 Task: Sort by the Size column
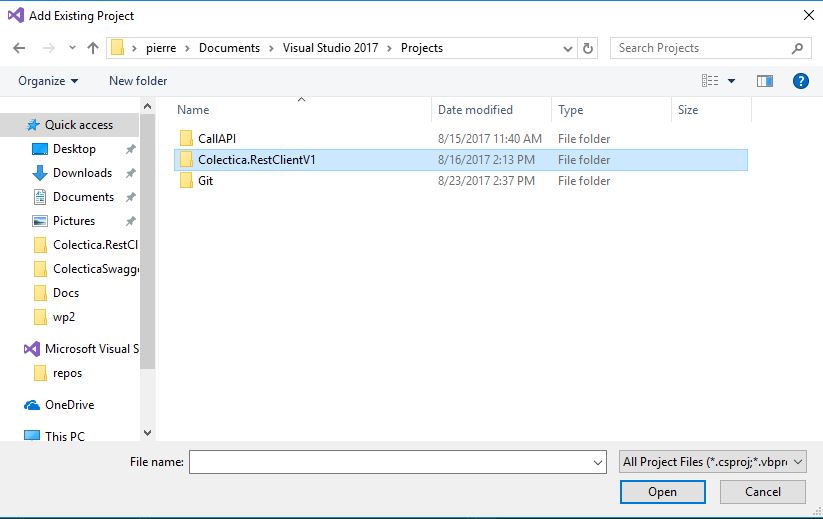(x=688, y=110)
